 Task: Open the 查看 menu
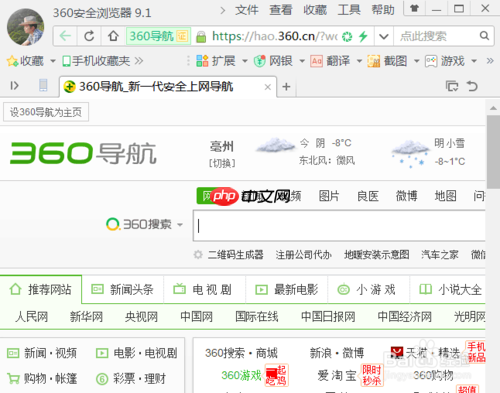click(x=281, y=10)
